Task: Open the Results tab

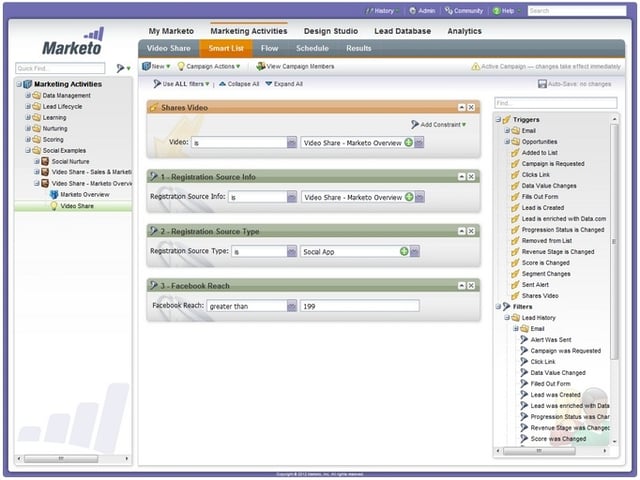Action: point(359,48)
